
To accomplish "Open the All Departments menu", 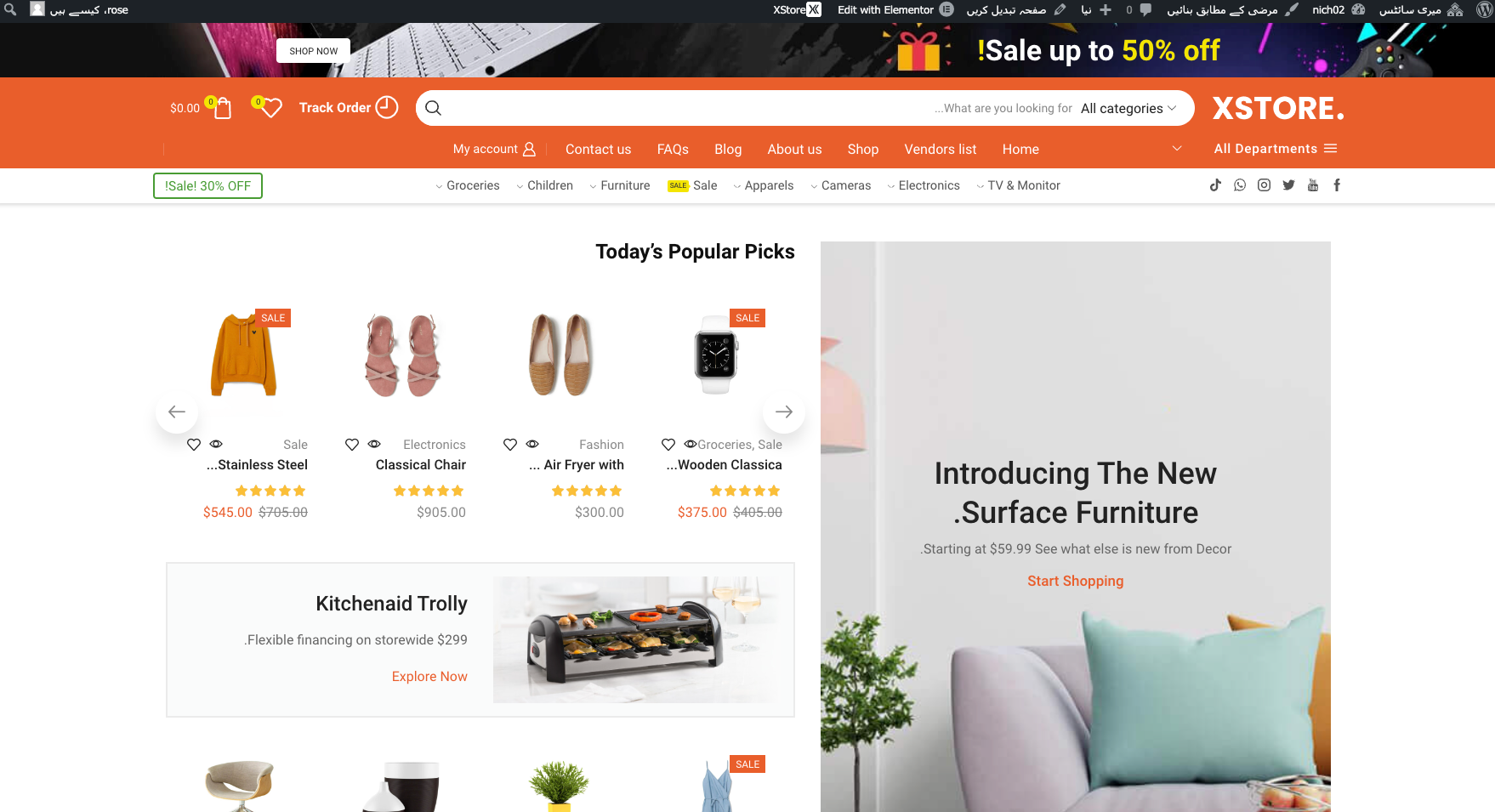I will (1276, 149).
